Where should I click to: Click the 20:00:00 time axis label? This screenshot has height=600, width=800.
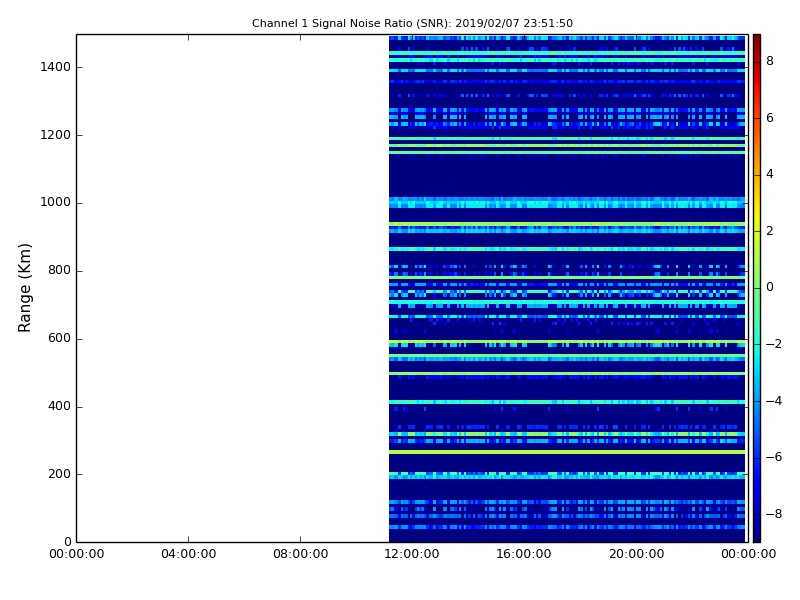point(636,554)
